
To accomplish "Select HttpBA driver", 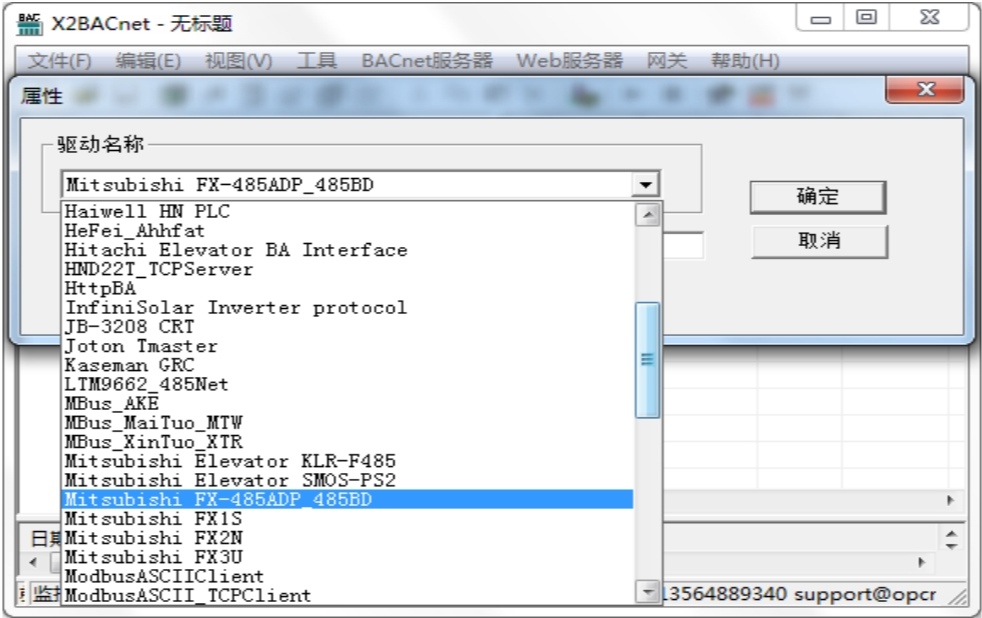I will pos(348,289).
